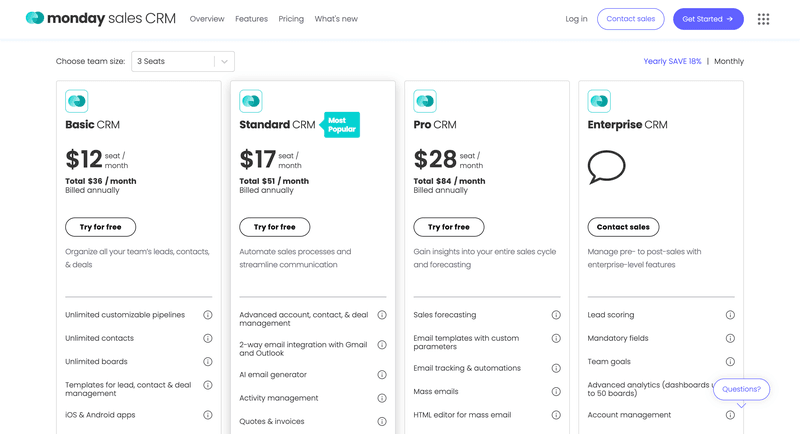Image resolution: width=800 pixels, height=434 pixels.
Task: Click the Total $36 / month text
Action: coord(101,181)
